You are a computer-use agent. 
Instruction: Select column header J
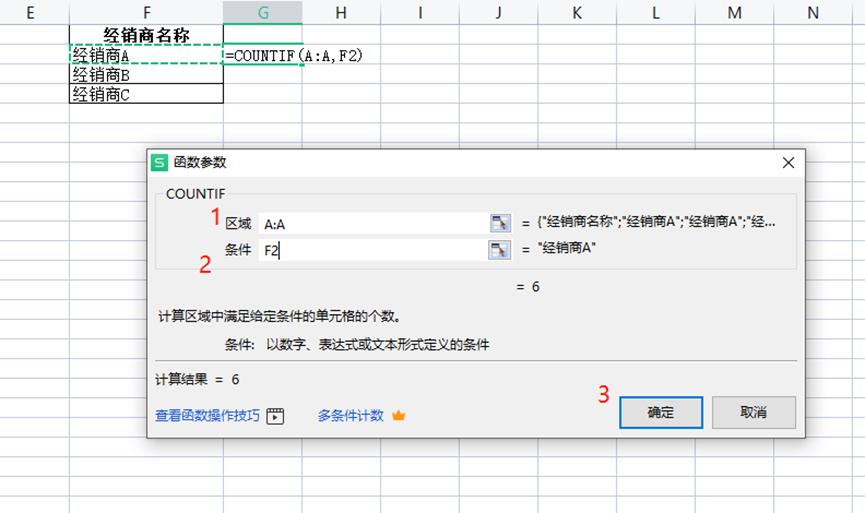(x=499, y=12)
